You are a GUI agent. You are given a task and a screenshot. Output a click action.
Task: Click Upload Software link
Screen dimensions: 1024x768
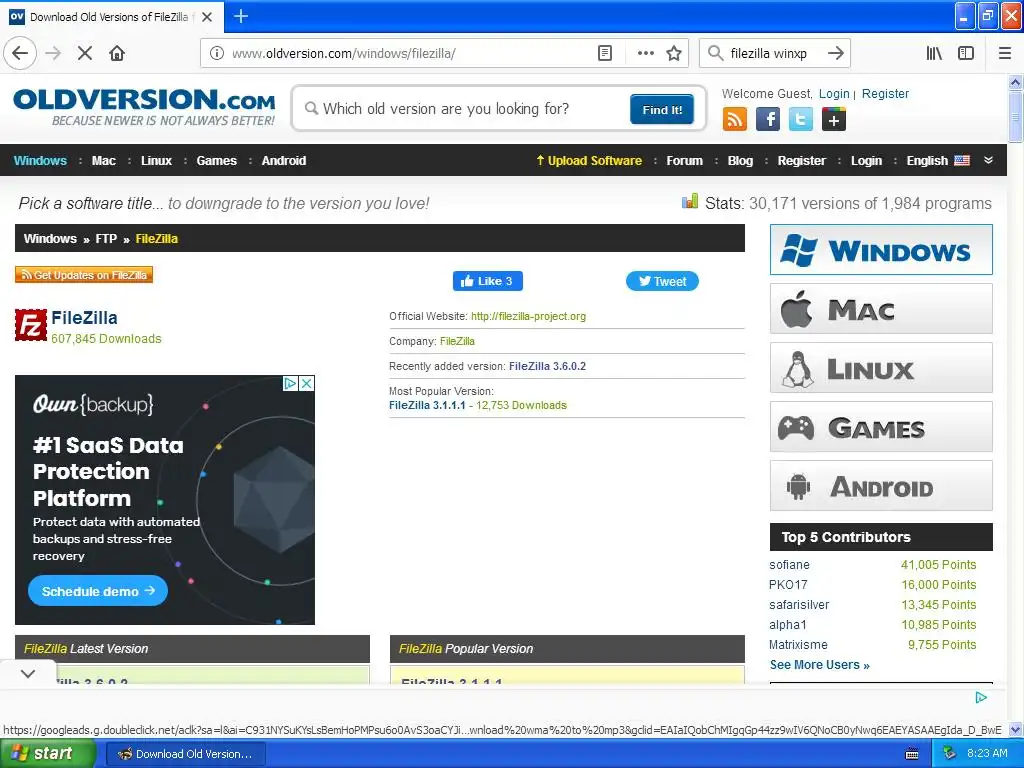pyautogui.click(x=589, y=161)
